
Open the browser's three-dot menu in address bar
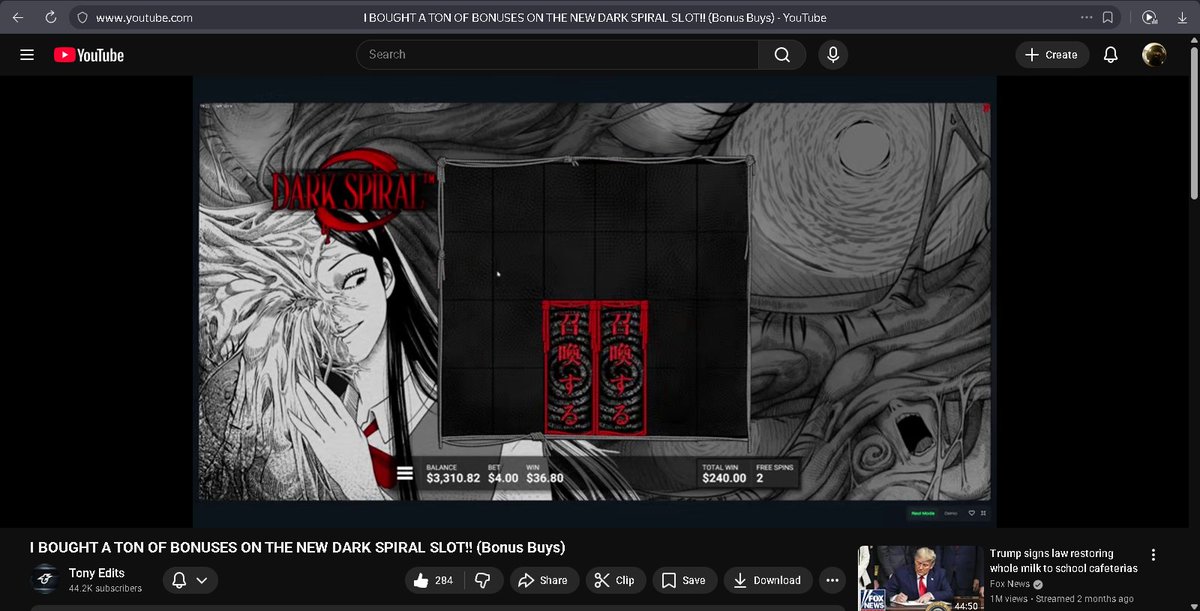pos(1087,17)
